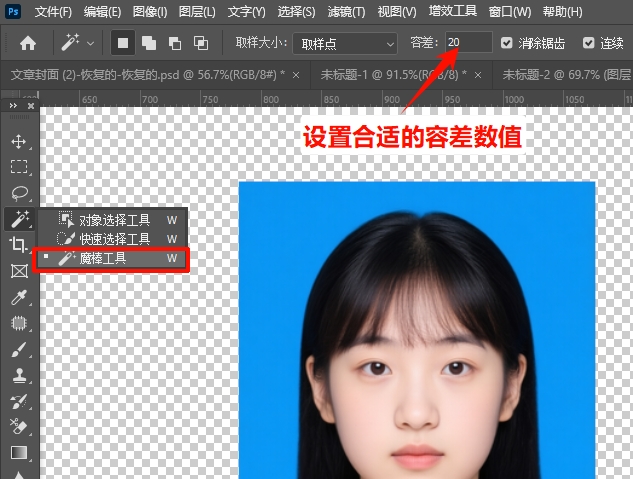Open the 文件(F) menu
633x479 pixels.
point(53,12)
